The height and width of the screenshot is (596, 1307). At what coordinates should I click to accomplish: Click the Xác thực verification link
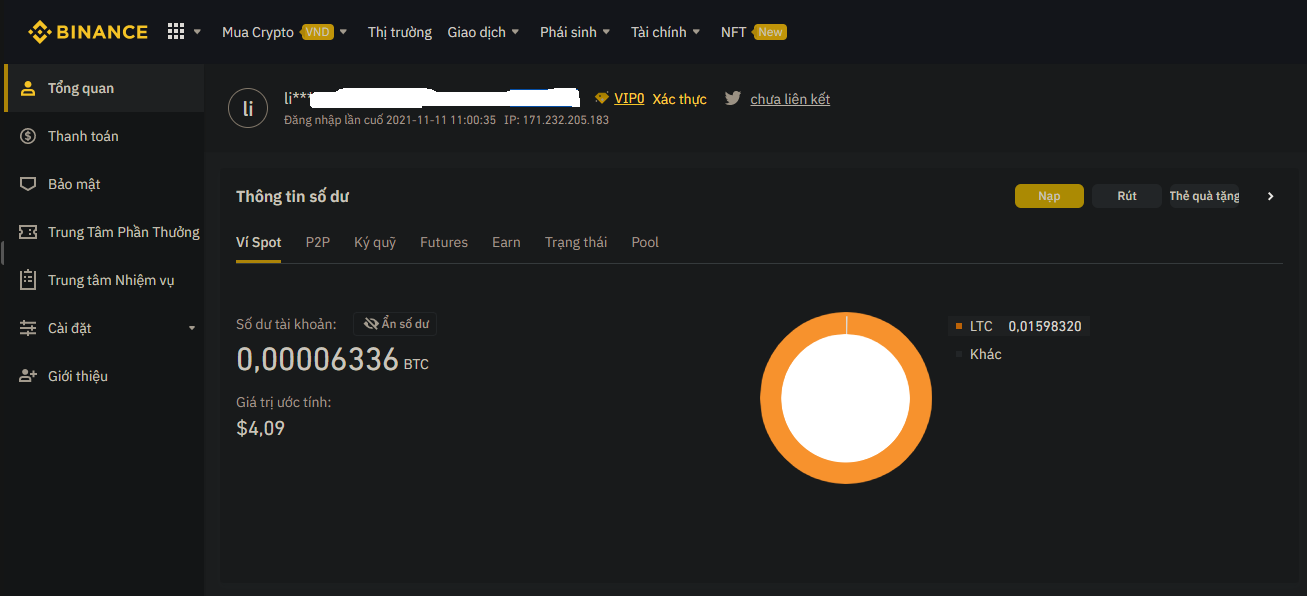coord(679,99)
